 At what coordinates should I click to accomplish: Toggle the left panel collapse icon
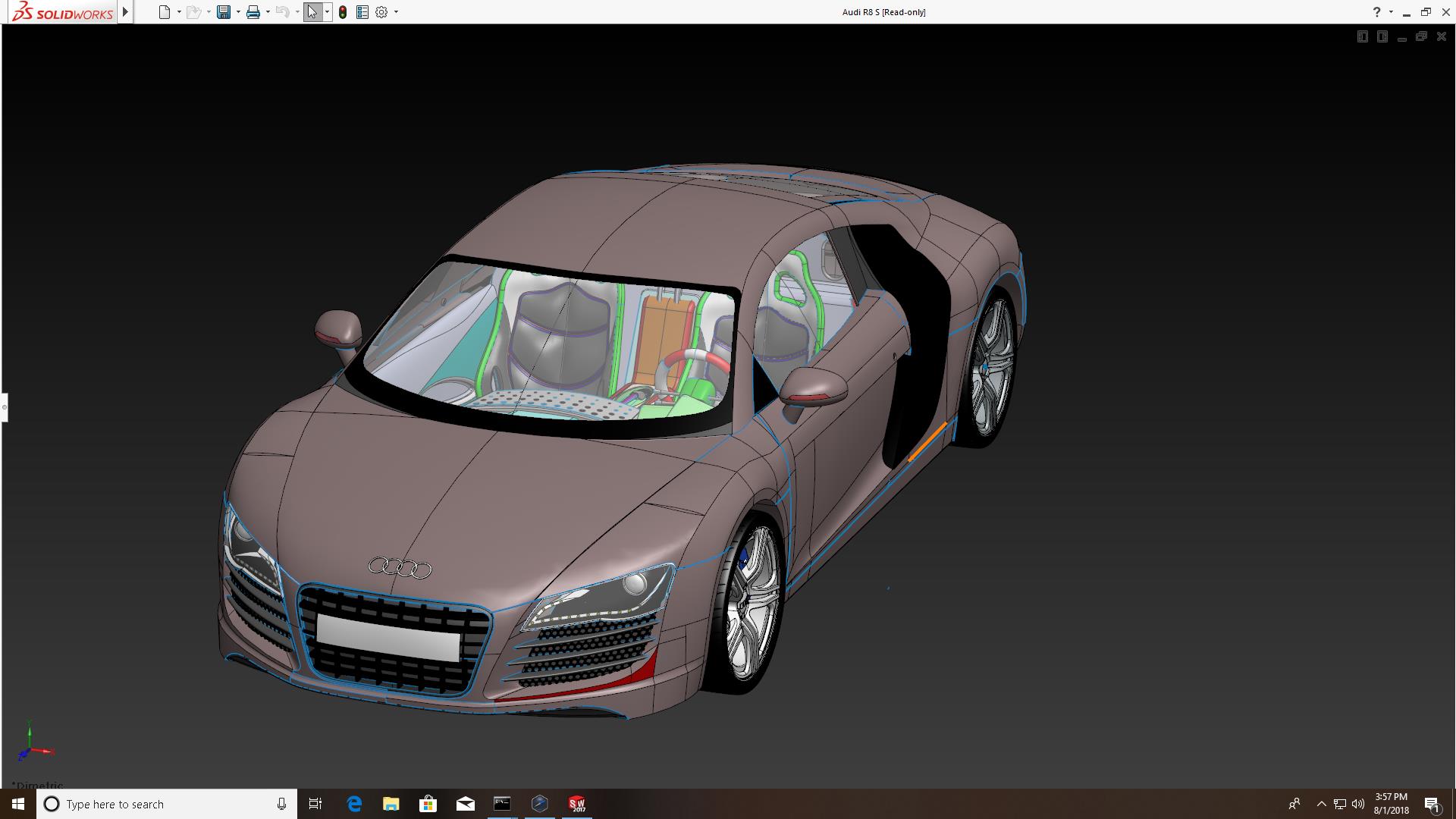1363,36
